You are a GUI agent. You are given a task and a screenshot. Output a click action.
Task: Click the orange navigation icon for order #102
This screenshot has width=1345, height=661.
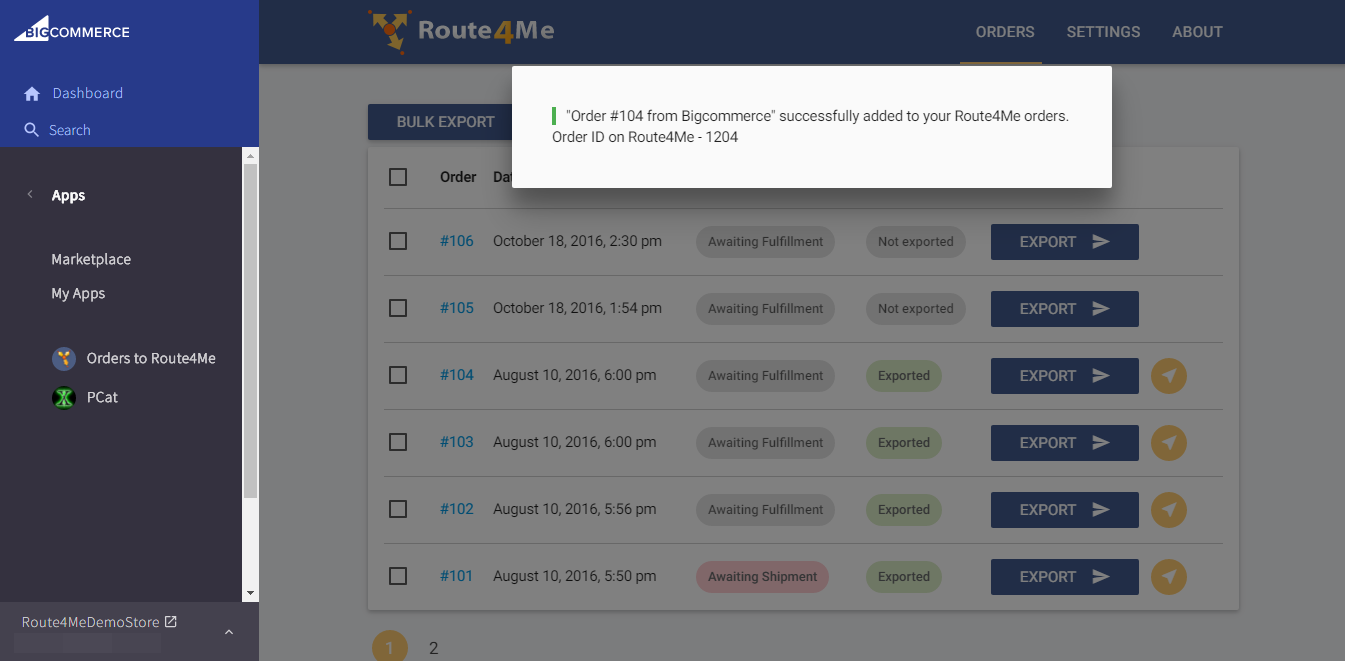pyautogui.click(x=1169, y=510)
